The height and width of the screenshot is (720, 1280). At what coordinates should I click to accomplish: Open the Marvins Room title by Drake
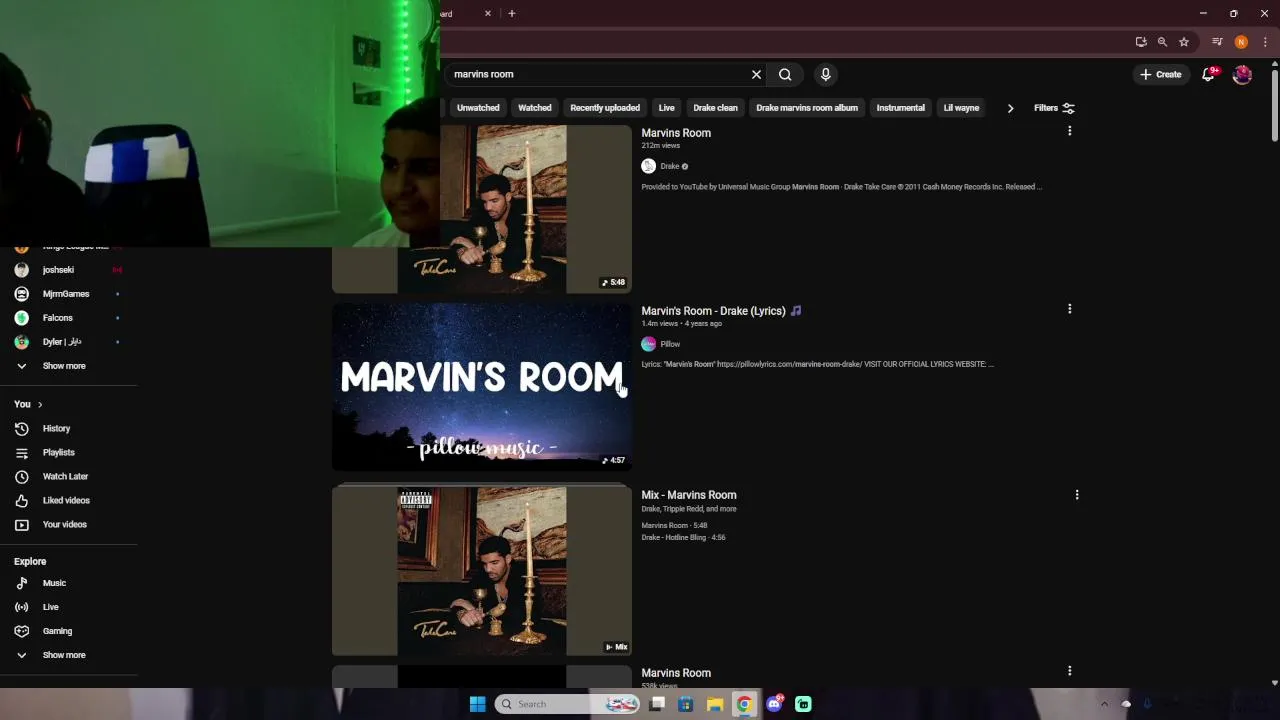[676, 133]
